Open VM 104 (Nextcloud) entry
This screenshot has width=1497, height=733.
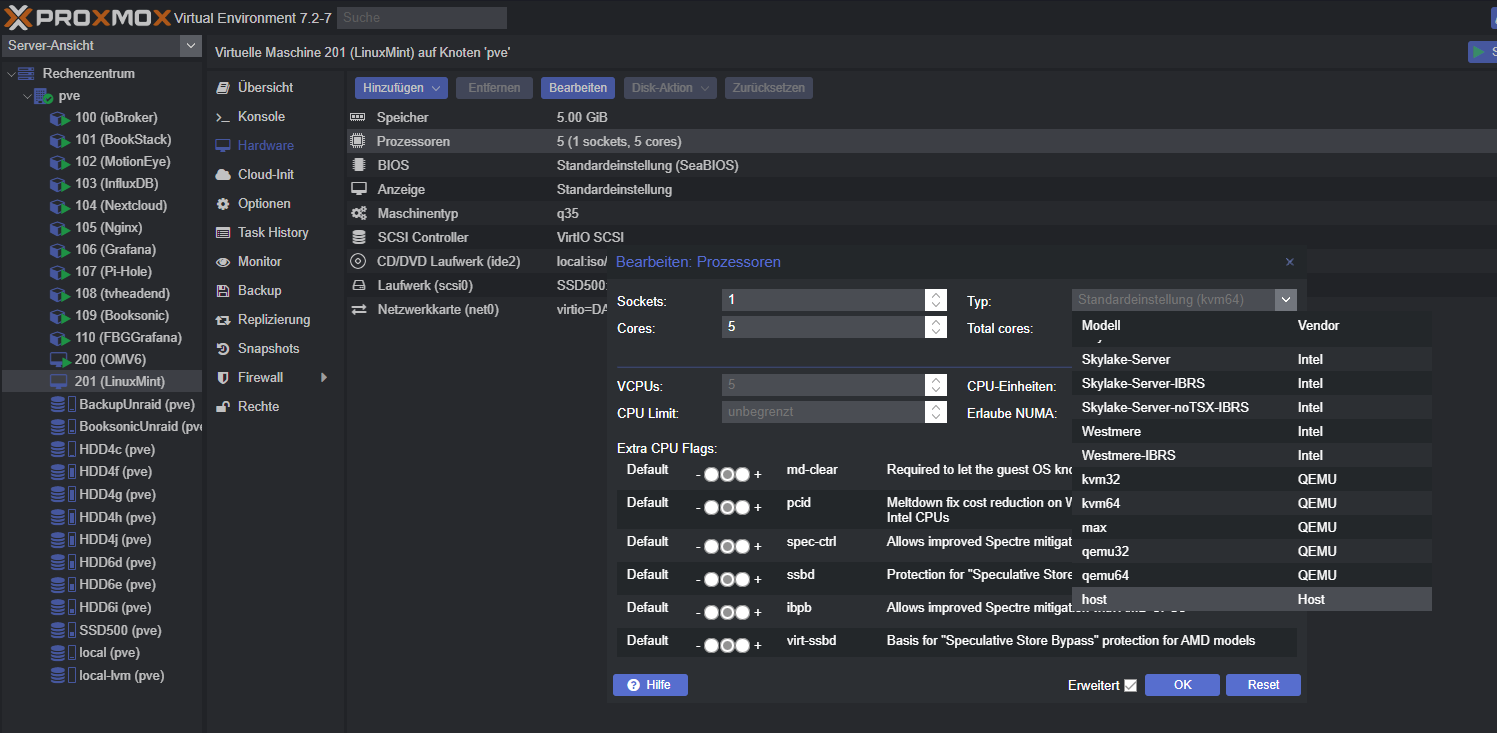point(121,206)
